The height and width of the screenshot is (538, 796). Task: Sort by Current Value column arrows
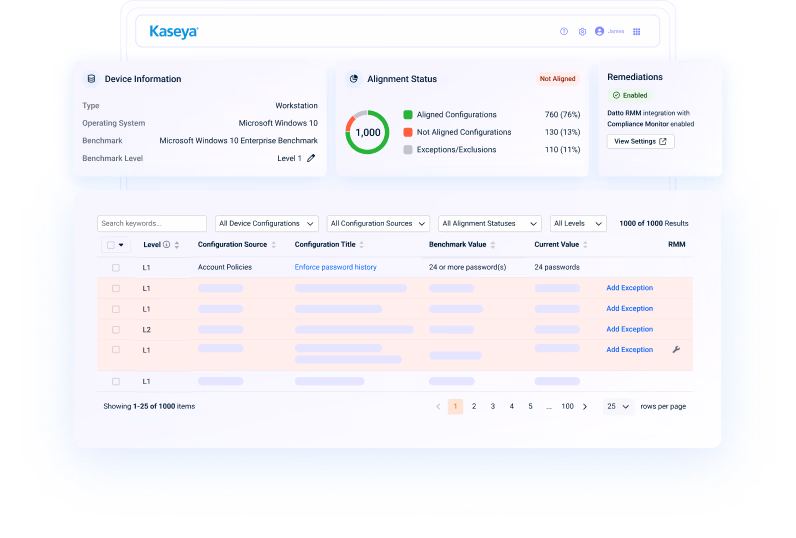pos(585,245)
